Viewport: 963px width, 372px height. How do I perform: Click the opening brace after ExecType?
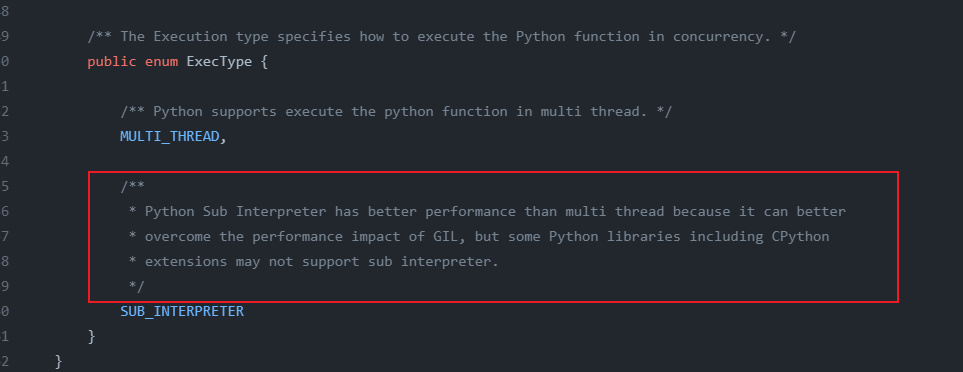click(264, 61)
